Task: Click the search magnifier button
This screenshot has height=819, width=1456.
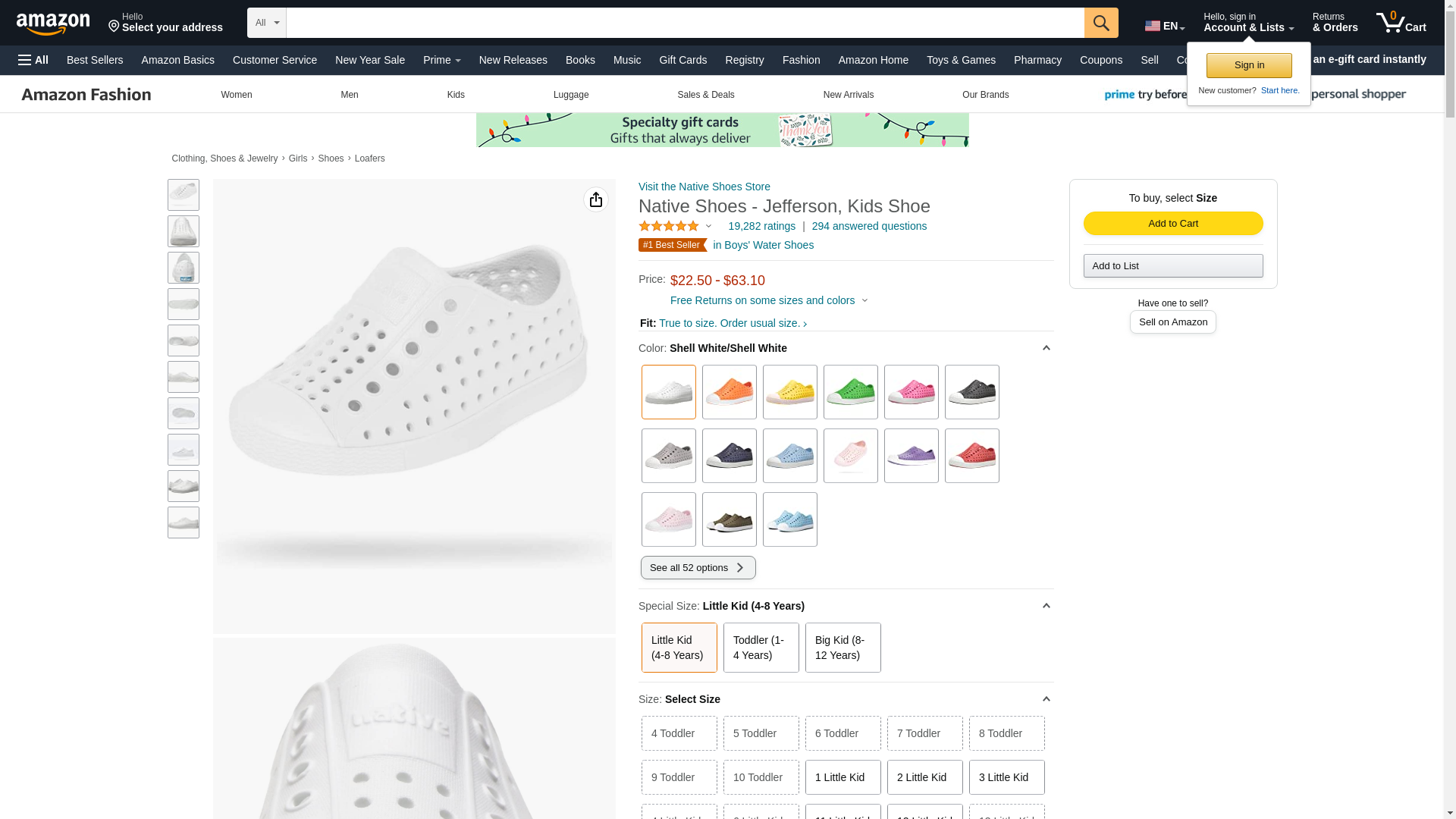Action: 1101,23
